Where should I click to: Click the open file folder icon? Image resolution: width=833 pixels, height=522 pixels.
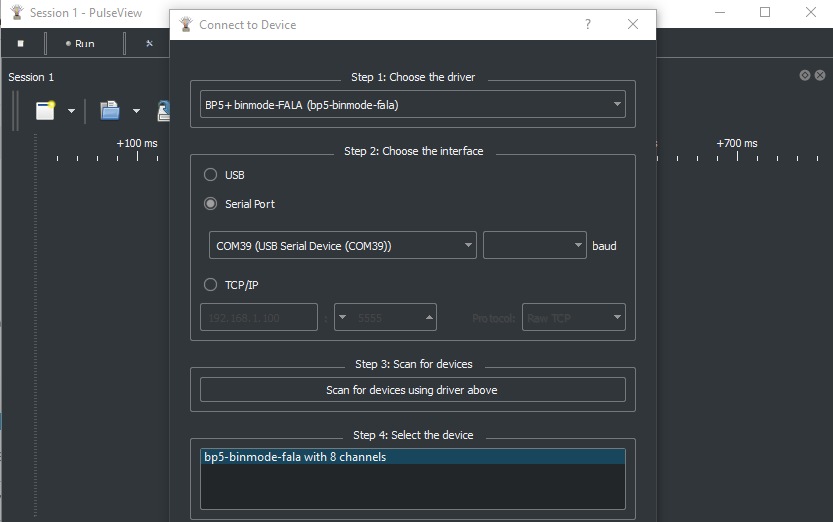[x=110, y=110]
